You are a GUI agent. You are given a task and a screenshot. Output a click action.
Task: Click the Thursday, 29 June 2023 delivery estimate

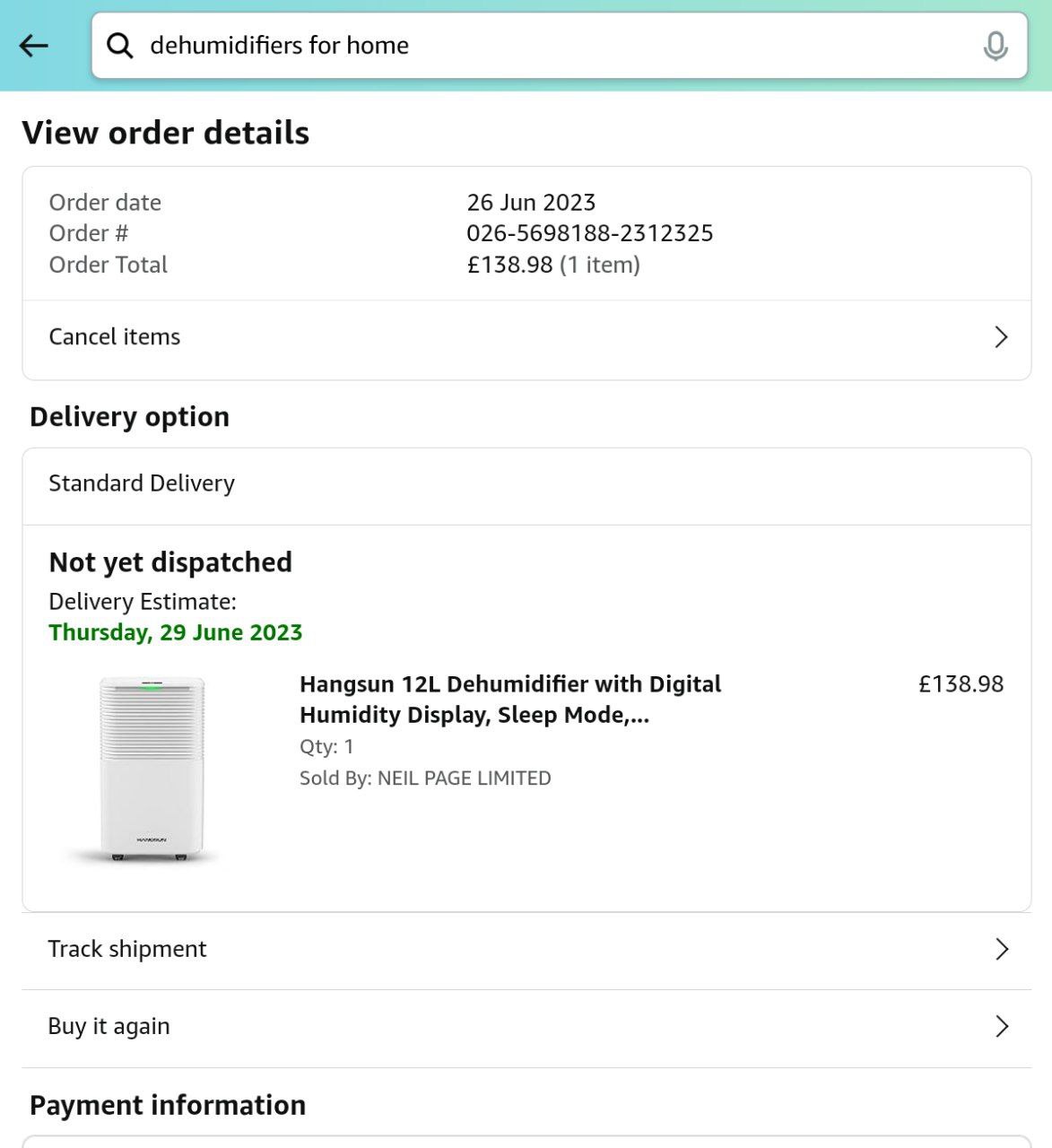pyautogui.click(x=176, y=632)
